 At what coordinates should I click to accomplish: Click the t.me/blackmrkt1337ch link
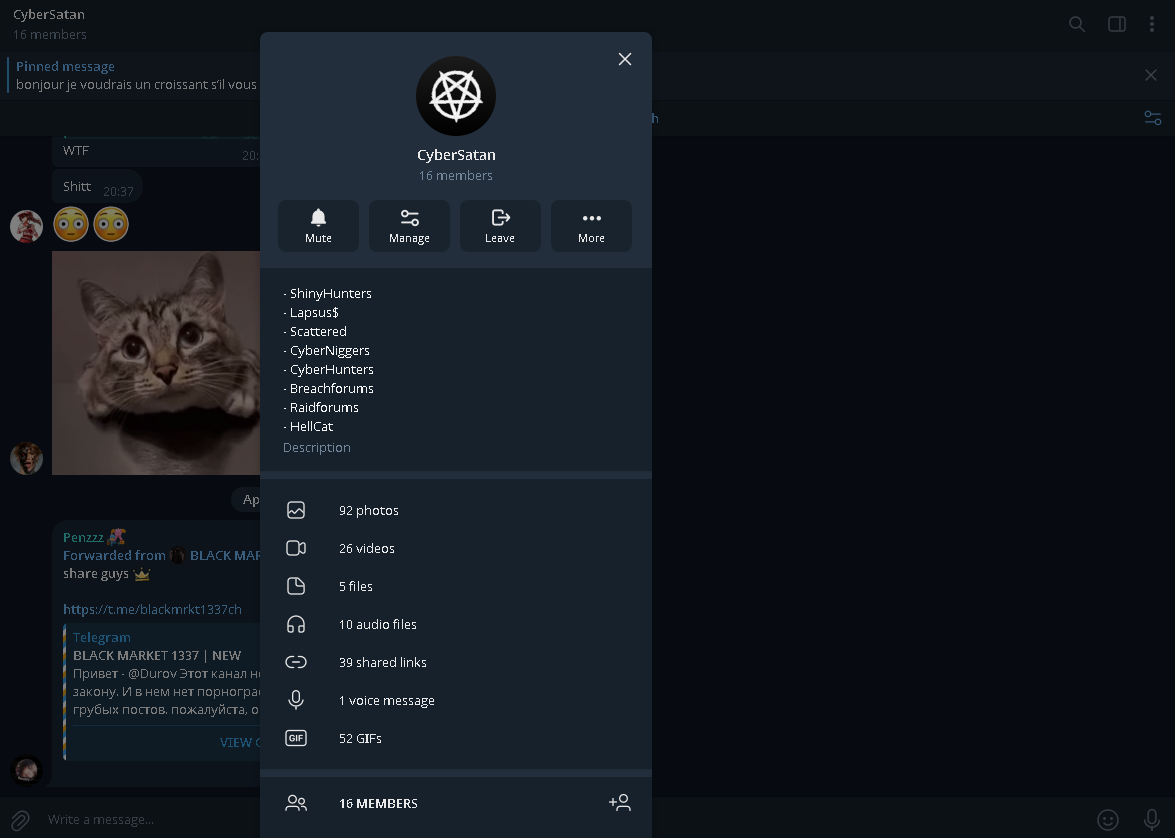pos(152,609)
